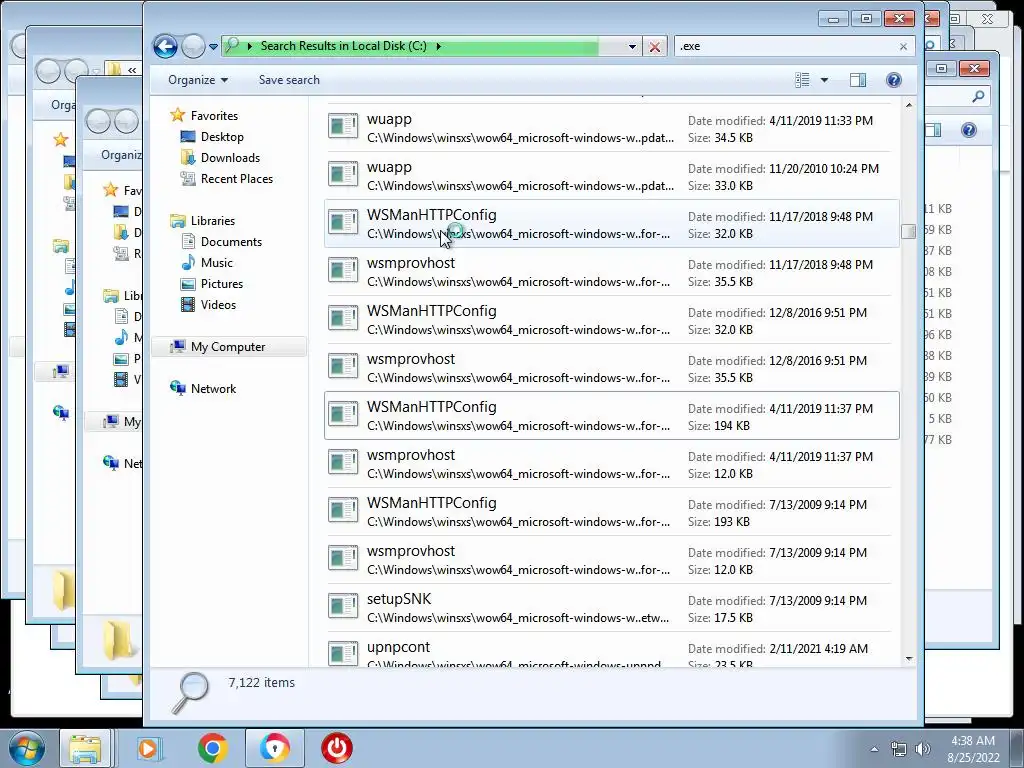Open the volume speaker tray icon
1024x768 pixels.
click(923, 749)
